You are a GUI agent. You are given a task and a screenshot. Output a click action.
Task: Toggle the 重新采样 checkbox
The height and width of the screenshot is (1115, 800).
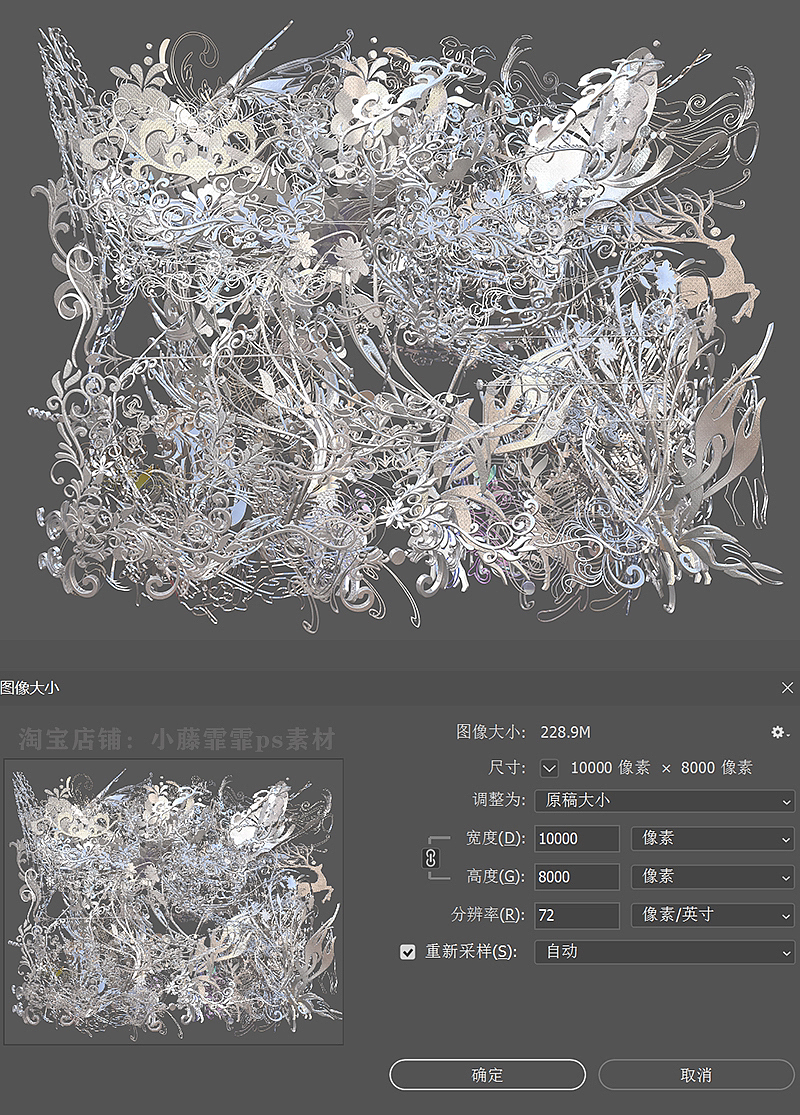click(407, 951)
